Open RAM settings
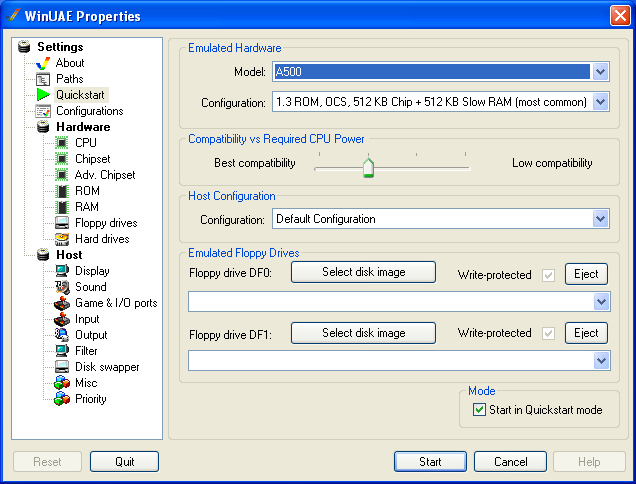This screenshot has width=636, height=484. [x=87, y=207]
